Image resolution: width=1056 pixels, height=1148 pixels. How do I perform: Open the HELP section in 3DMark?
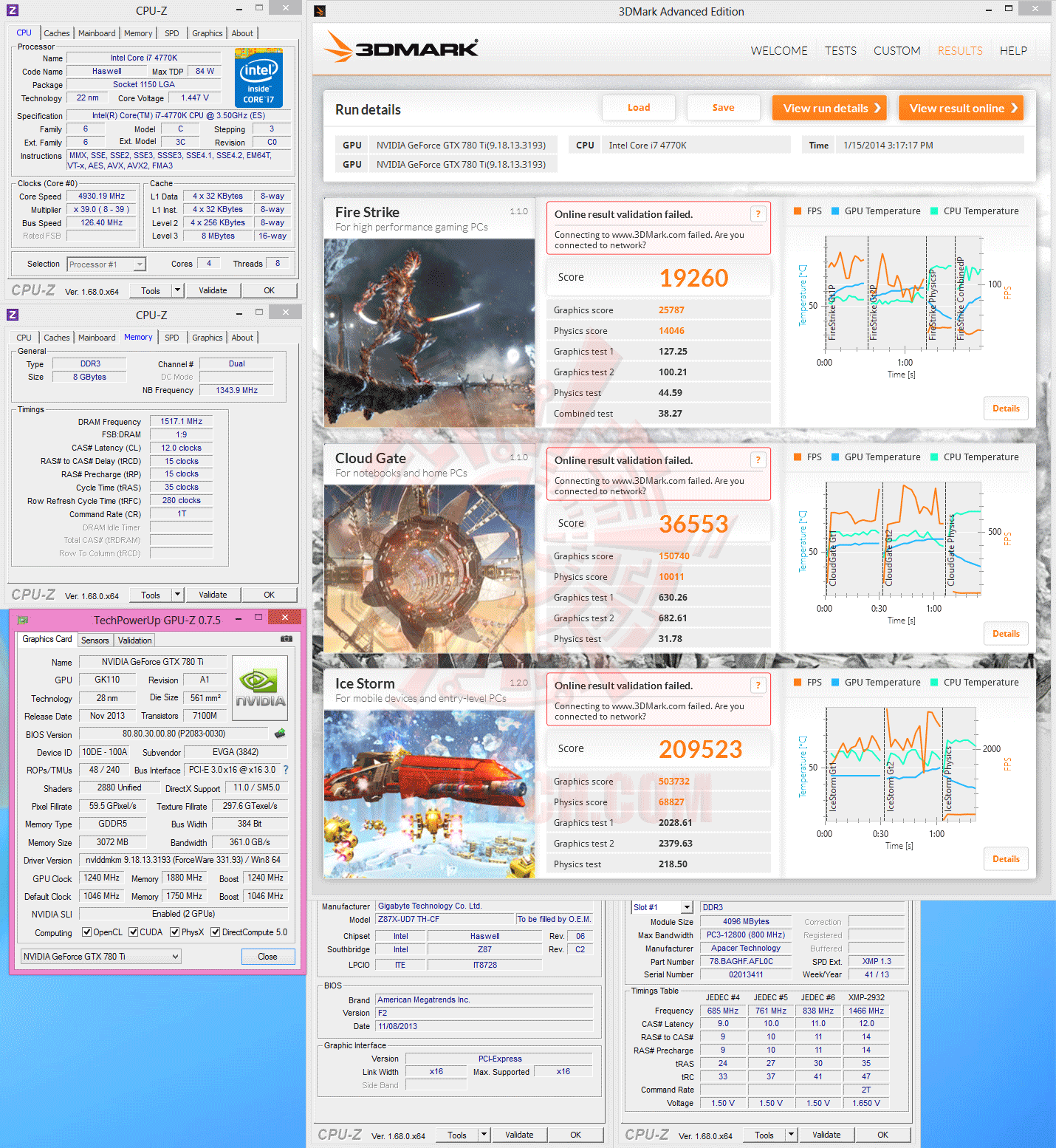tap(1013, 51)
